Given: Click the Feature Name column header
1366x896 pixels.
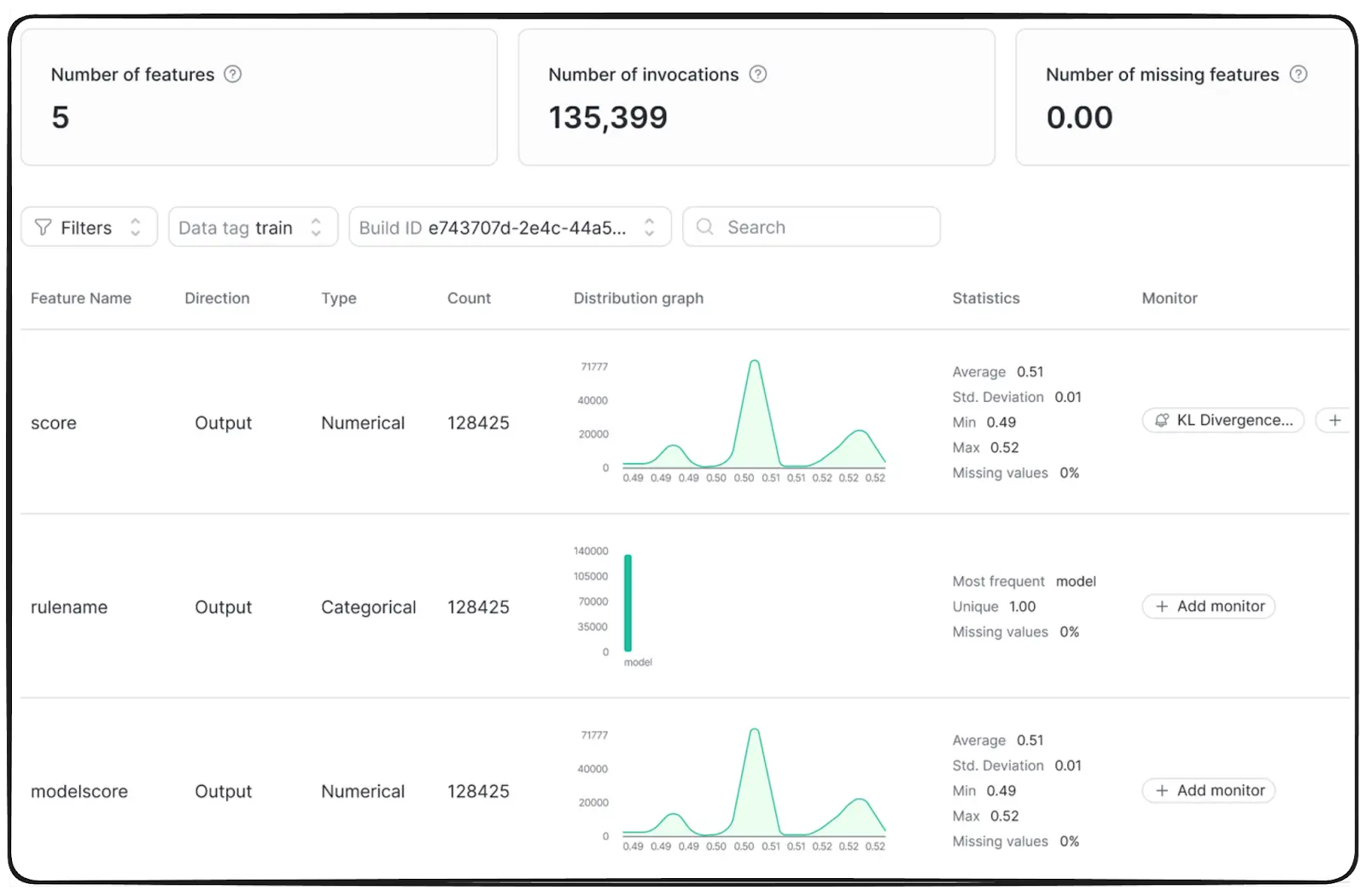Looking at the screenshot, I should [x=81, y=298].
